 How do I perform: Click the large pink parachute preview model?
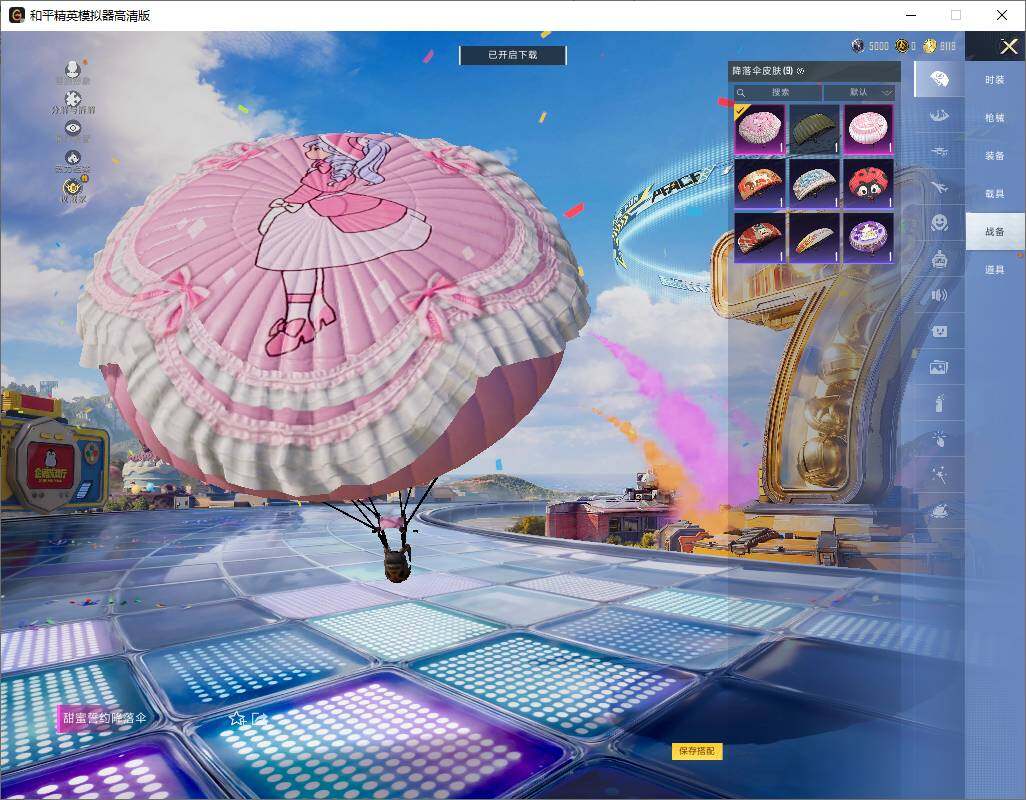click(x=332, y=314)
